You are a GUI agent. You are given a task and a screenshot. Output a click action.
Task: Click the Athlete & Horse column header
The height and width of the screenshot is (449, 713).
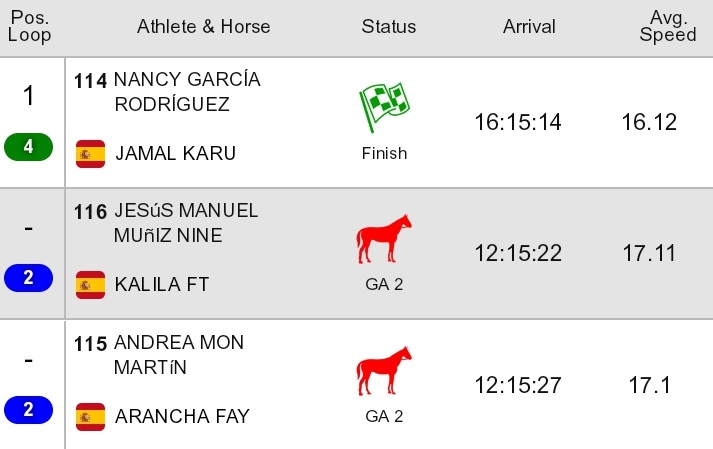click(204, 27)
